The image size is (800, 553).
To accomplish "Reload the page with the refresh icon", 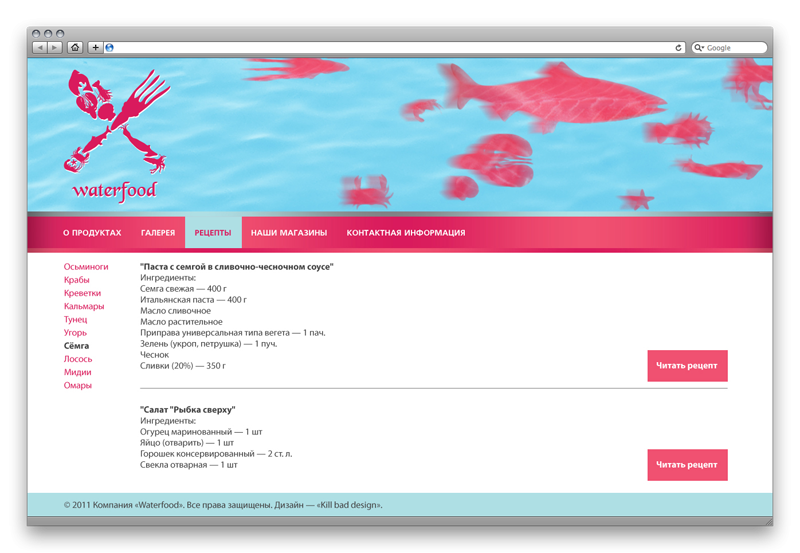I will 678,47.
